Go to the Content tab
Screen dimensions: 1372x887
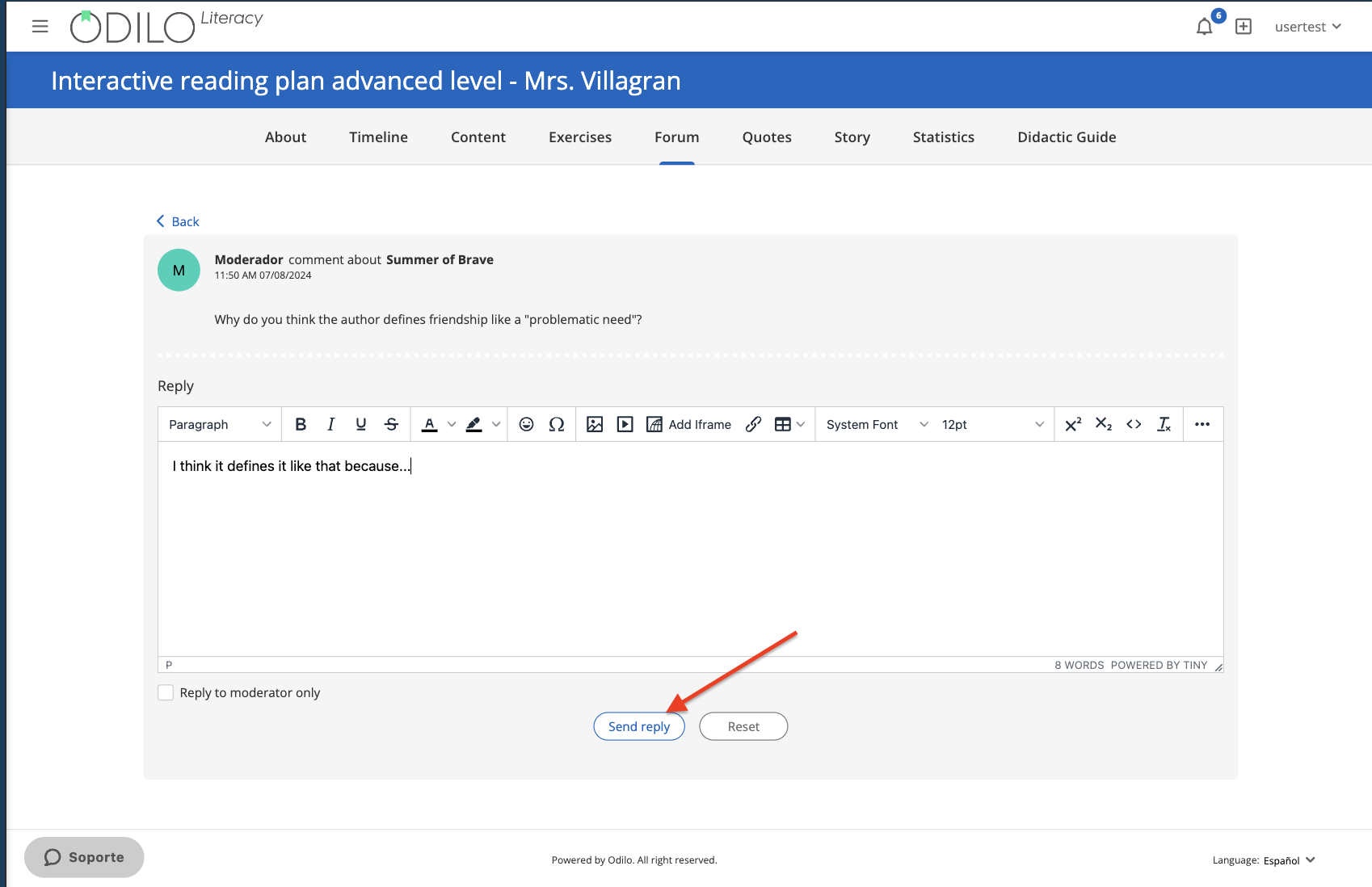coord(478,137)
